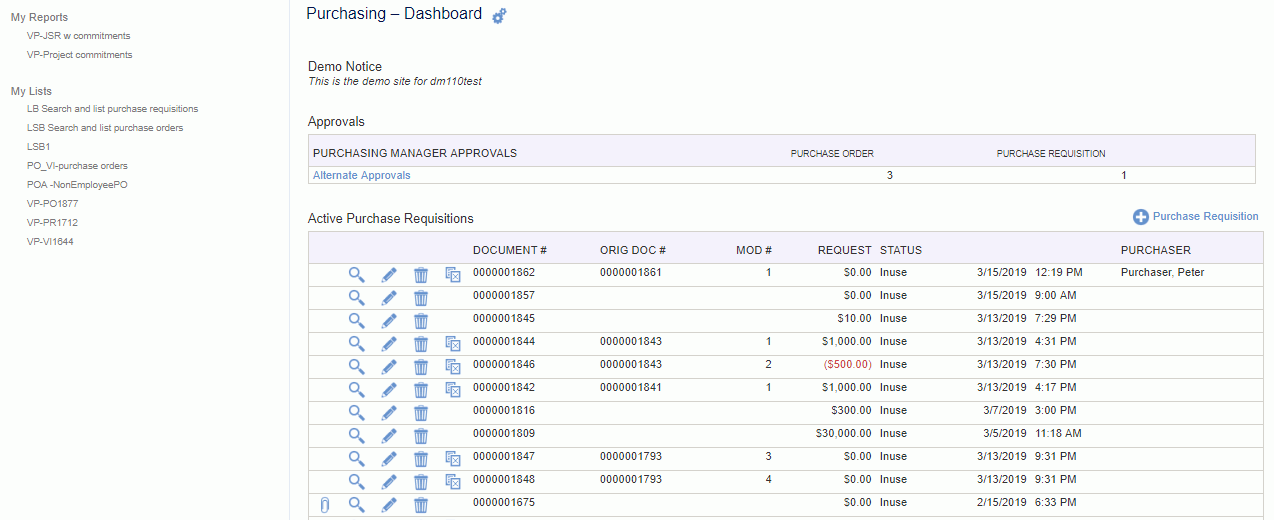
Task: Click original document 0000001861
Action: (x=631, y=272)
